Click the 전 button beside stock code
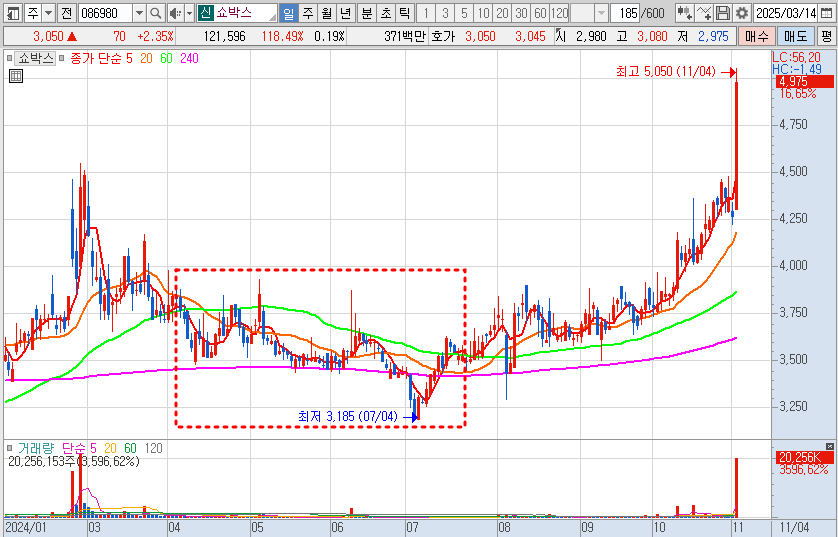The width and height of the screenshot is (838, 537). [66, 13]
